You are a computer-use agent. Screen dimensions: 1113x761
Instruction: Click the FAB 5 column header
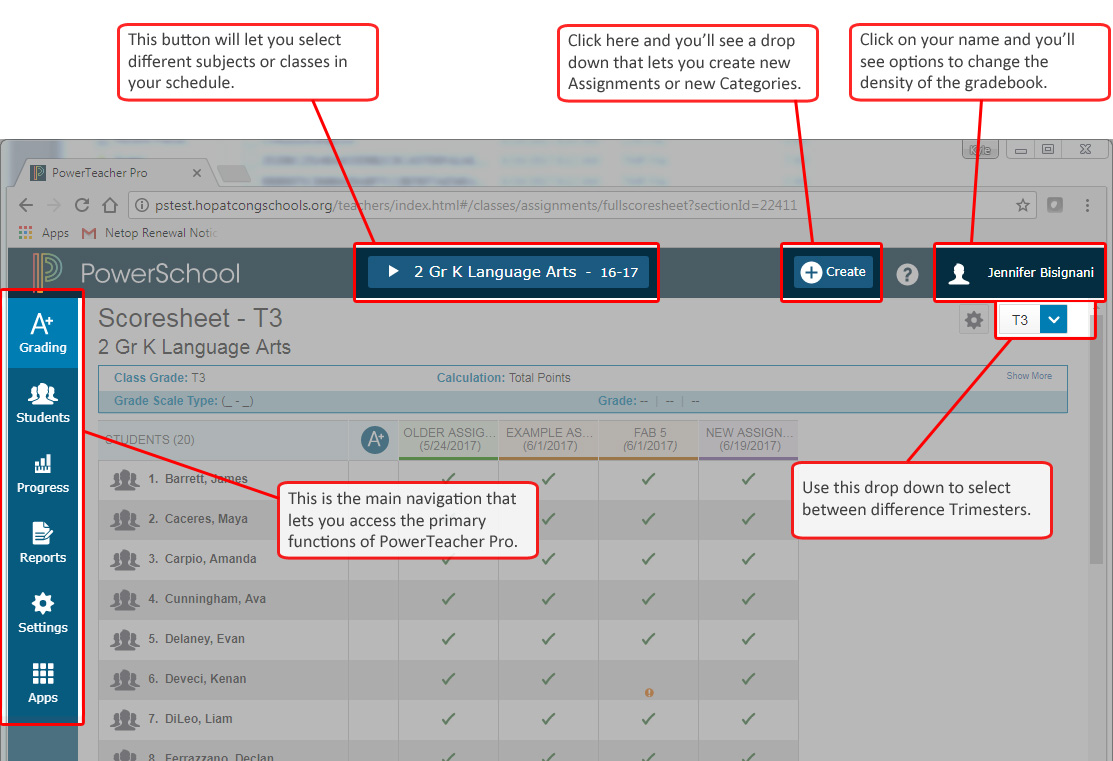(x=649, y=439)
